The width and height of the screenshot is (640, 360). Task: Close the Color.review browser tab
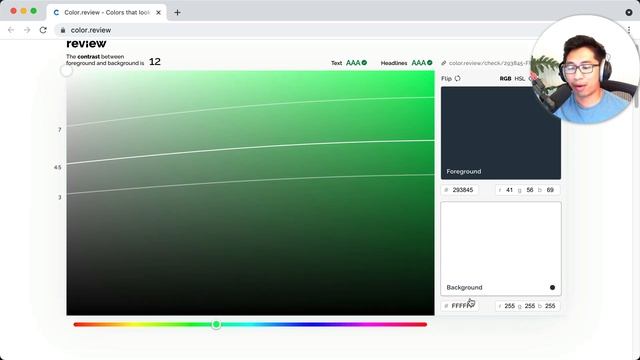(x=158, y=13)
